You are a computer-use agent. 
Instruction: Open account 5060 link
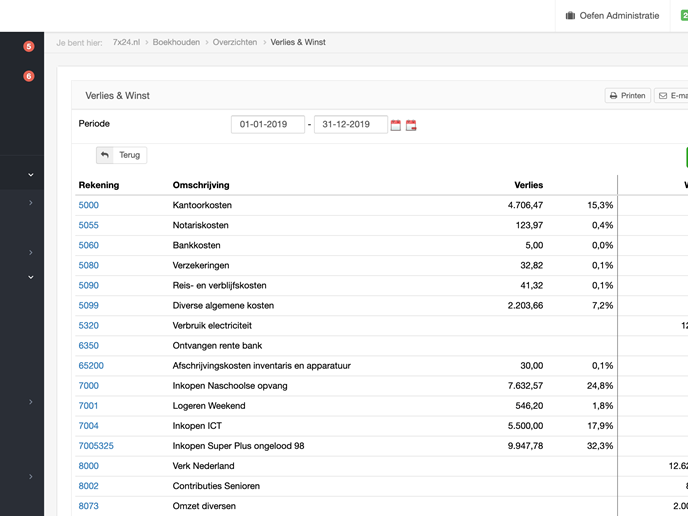pos(89,245)
